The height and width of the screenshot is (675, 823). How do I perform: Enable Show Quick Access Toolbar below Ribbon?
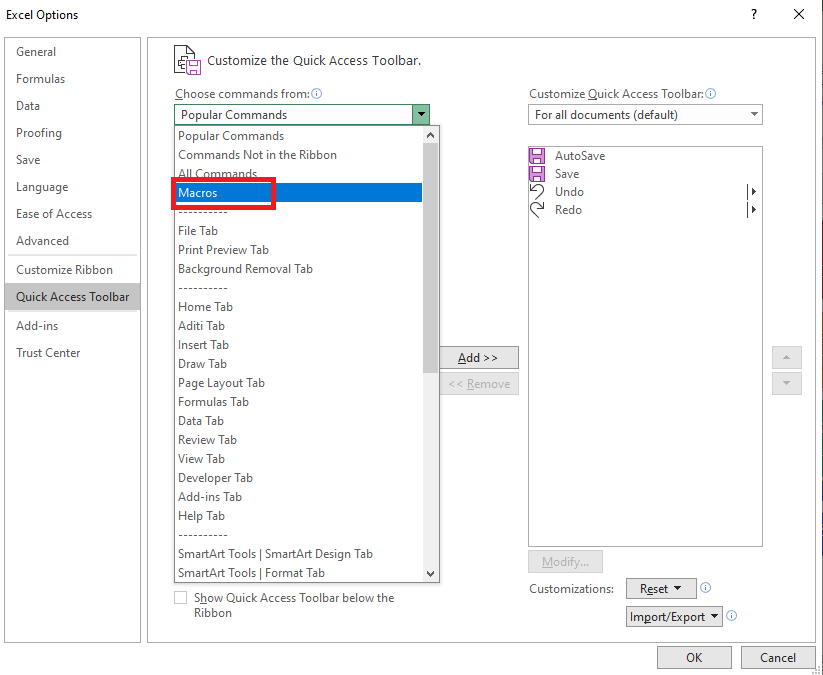pyautogui.click(x=181, y=598)
